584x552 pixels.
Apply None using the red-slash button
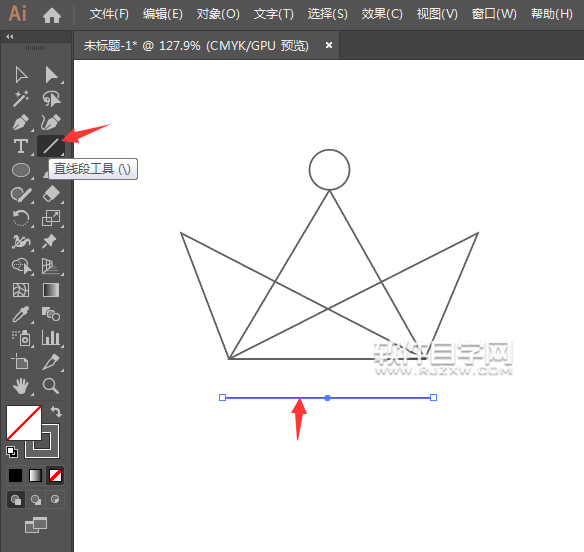pyautogui.click(x=55, y=475)
